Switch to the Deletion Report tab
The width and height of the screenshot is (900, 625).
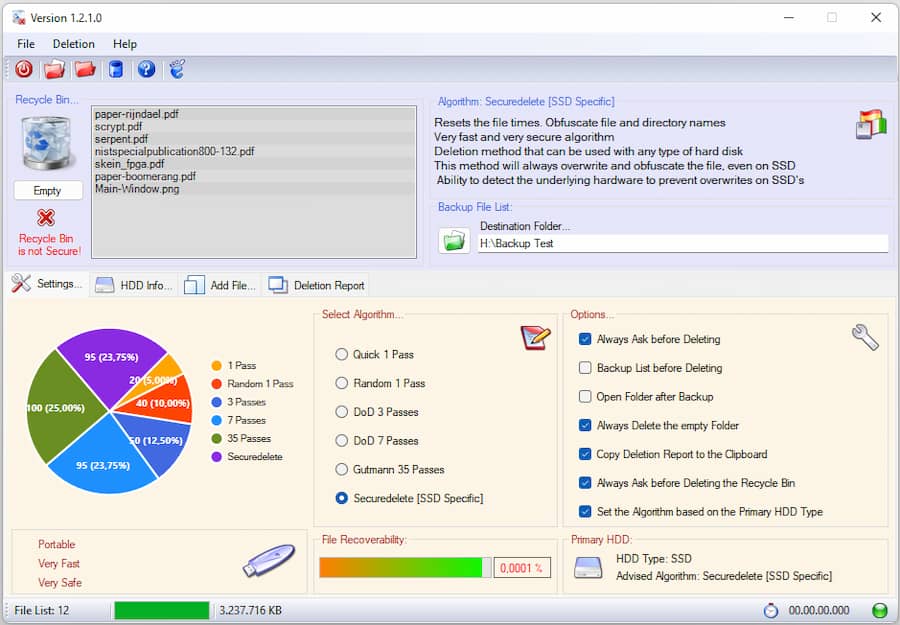click(316, 285)
